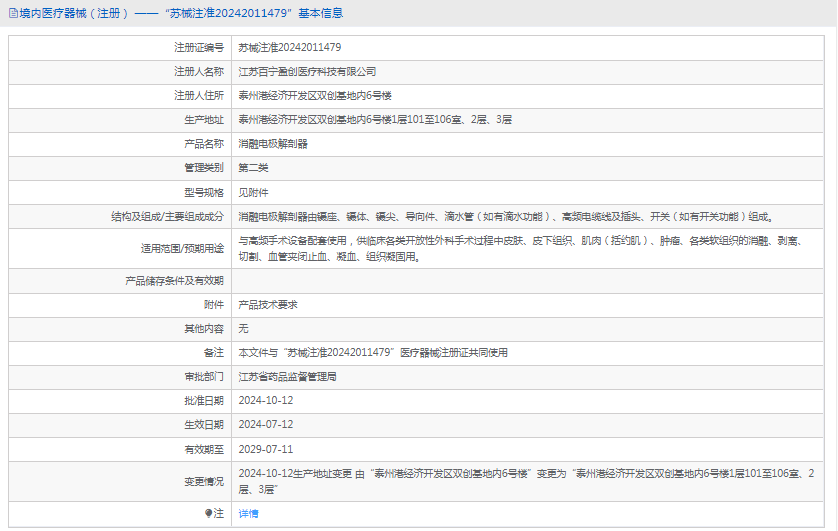Open the 详情 link in the 注 row
This screenshot has width=838, height=531.
click(x=249, y=513)
